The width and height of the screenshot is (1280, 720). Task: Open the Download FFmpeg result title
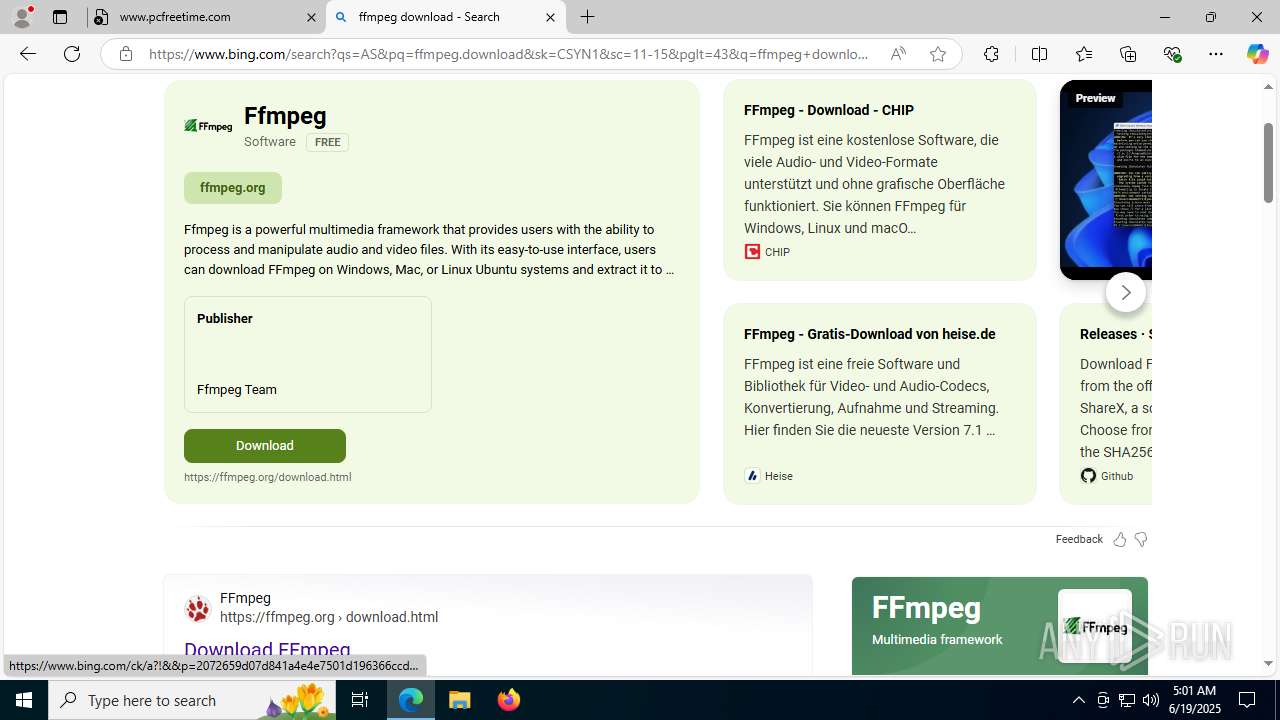pos(267,650)
